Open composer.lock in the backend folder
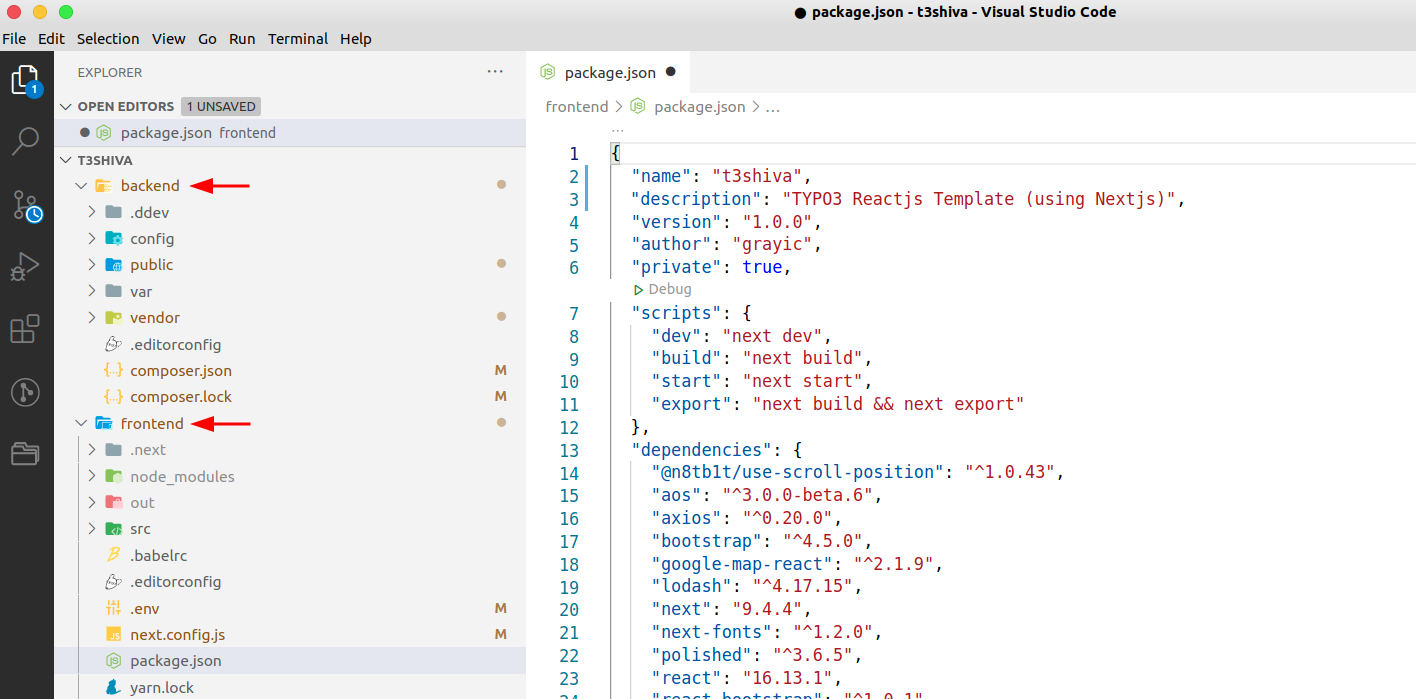This screenshot has width=1416, height=699. coord(181,397)
